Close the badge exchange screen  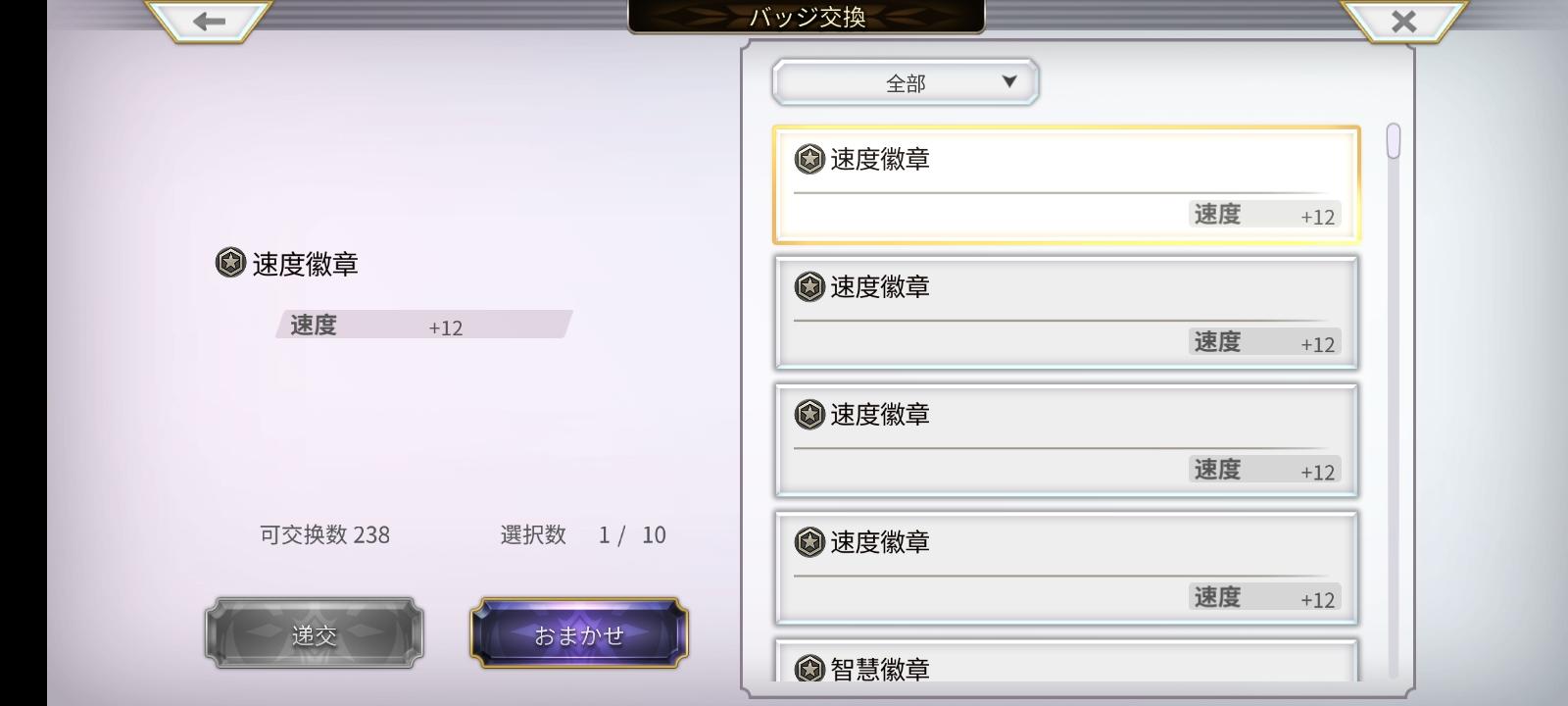point(1403,20)
